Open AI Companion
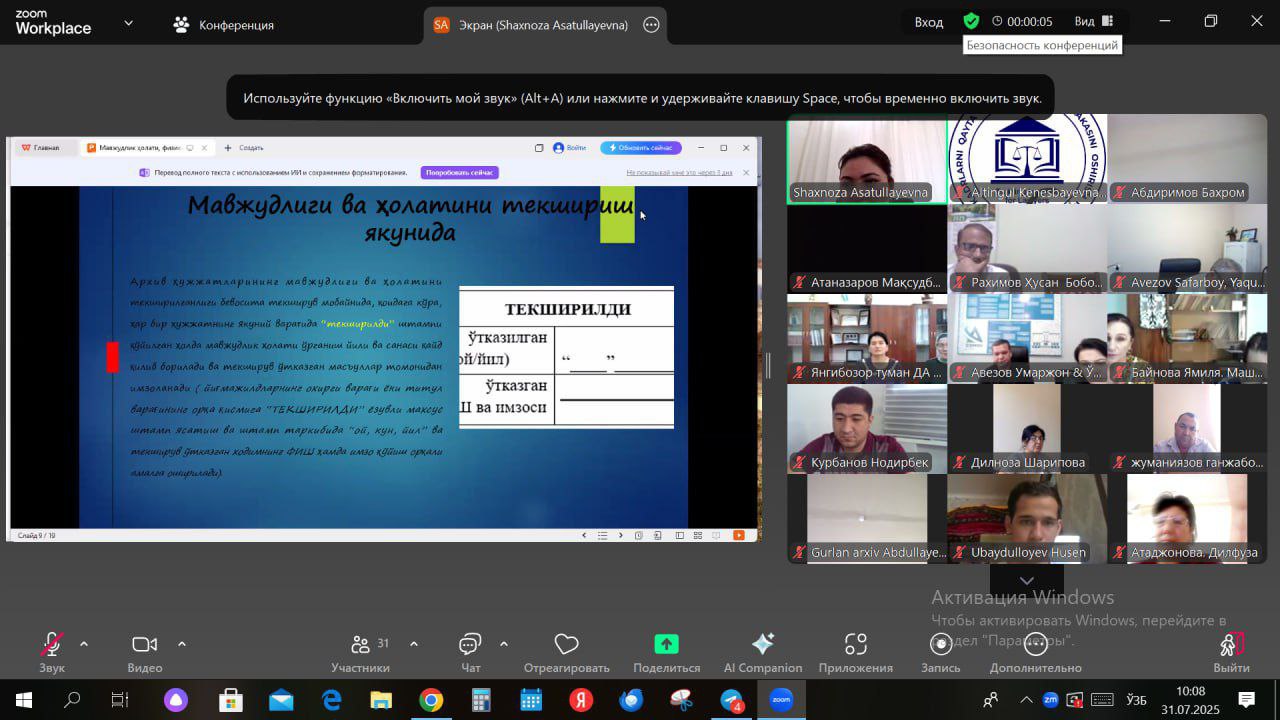 pos(762,645)
